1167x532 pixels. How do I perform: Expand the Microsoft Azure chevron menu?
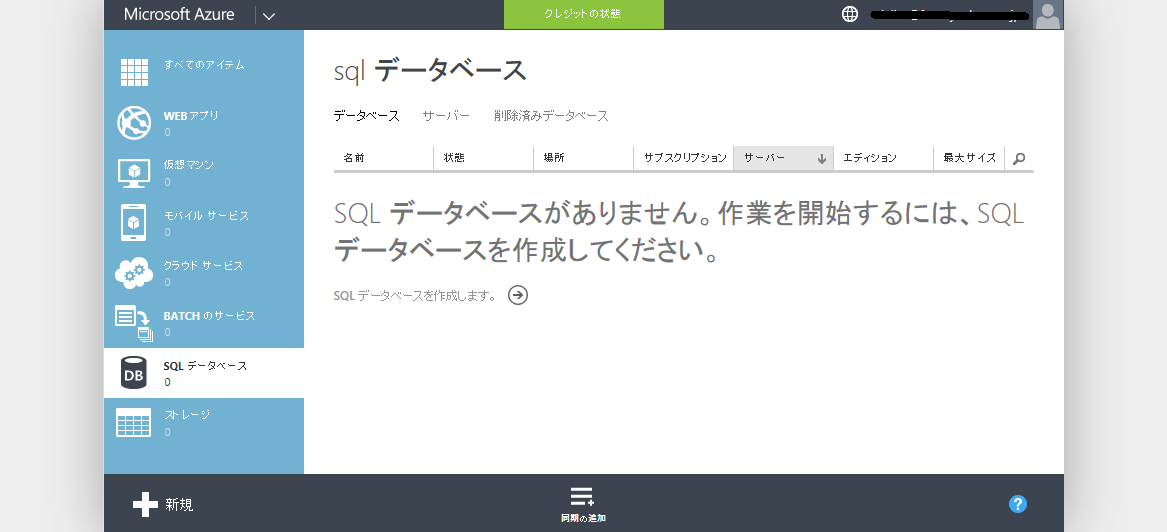tap(269, 16)
